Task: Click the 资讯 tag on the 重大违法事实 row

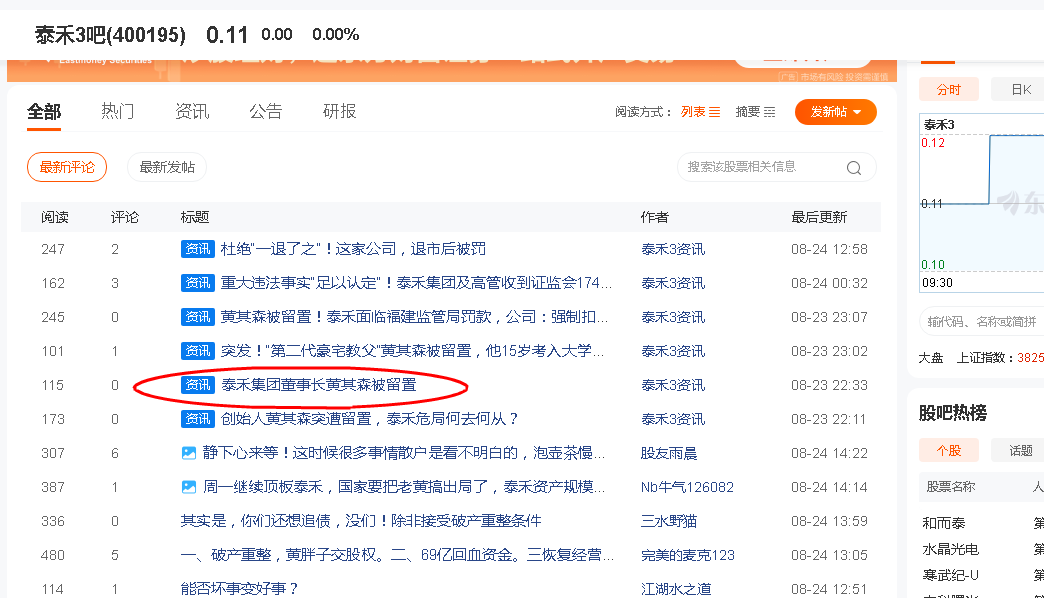Action: (198, 283)
